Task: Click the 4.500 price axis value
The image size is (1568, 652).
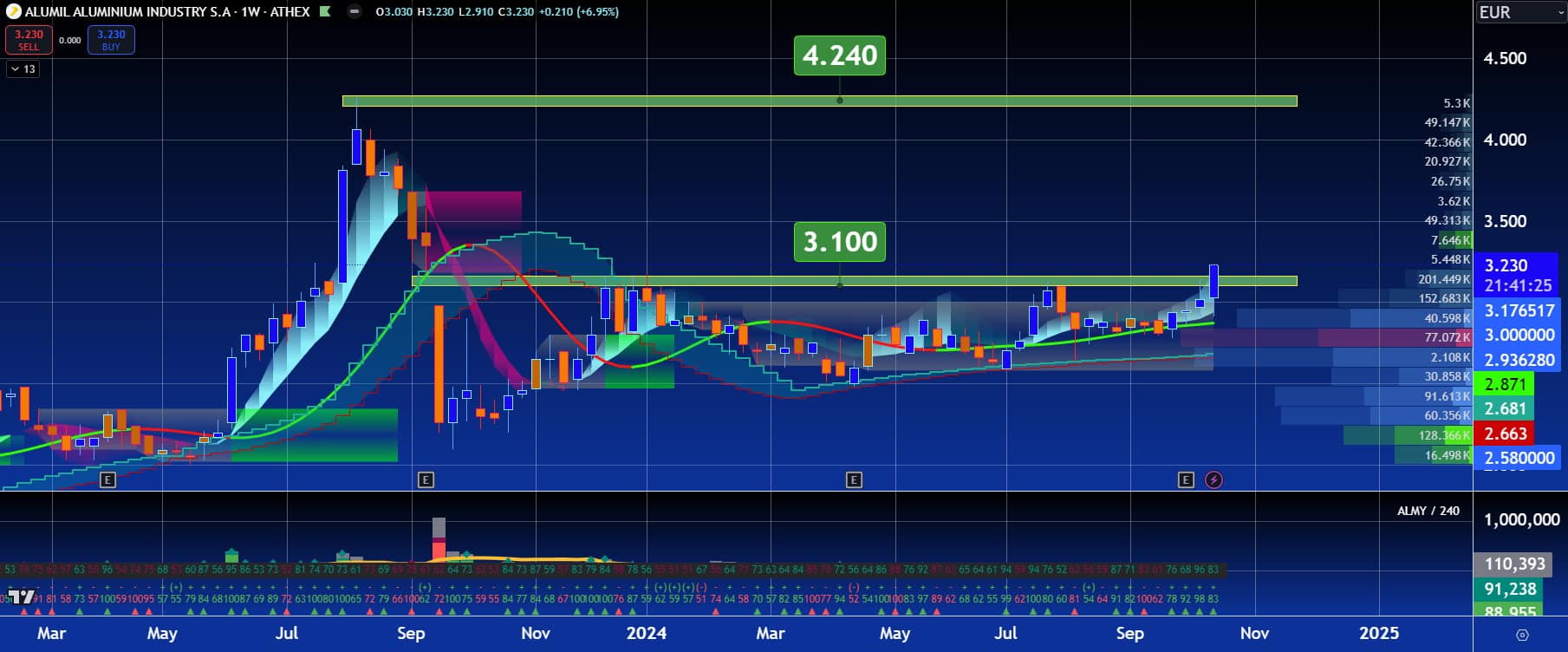Action: pos(1505,58)
